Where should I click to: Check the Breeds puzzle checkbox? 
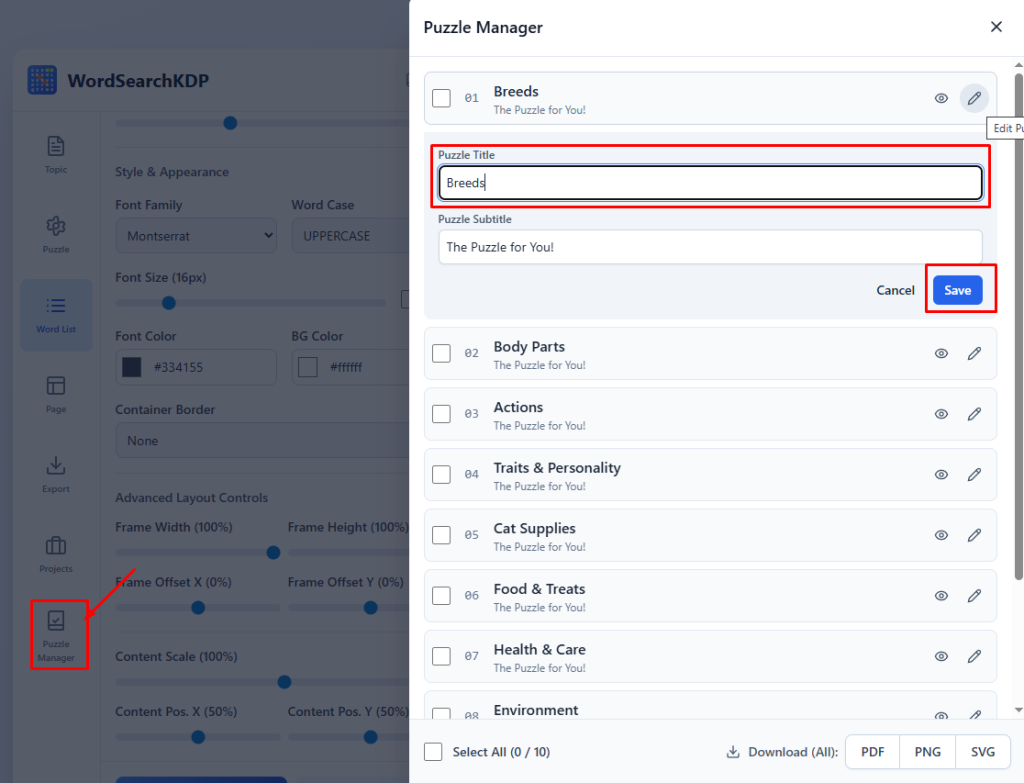coord(441,98)
